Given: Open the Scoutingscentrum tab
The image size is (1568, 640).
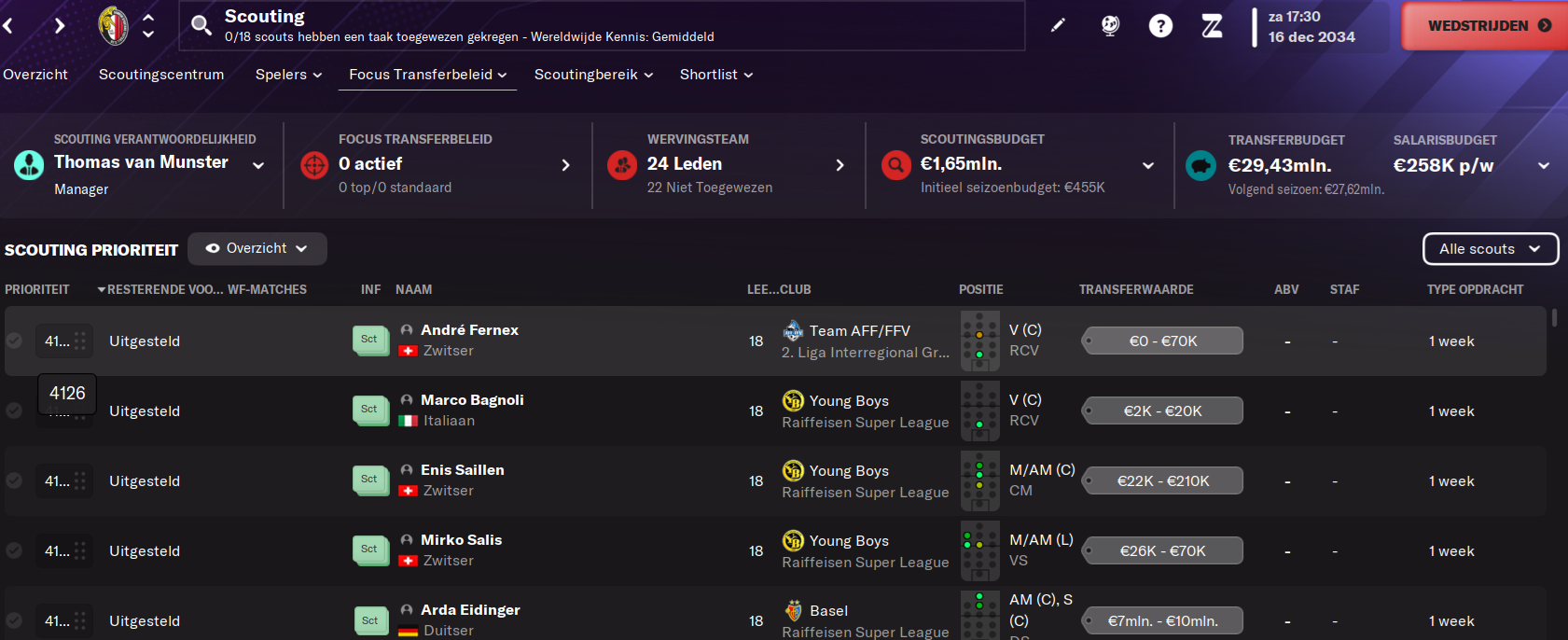Looking at the screenshot, I should 161,75.
